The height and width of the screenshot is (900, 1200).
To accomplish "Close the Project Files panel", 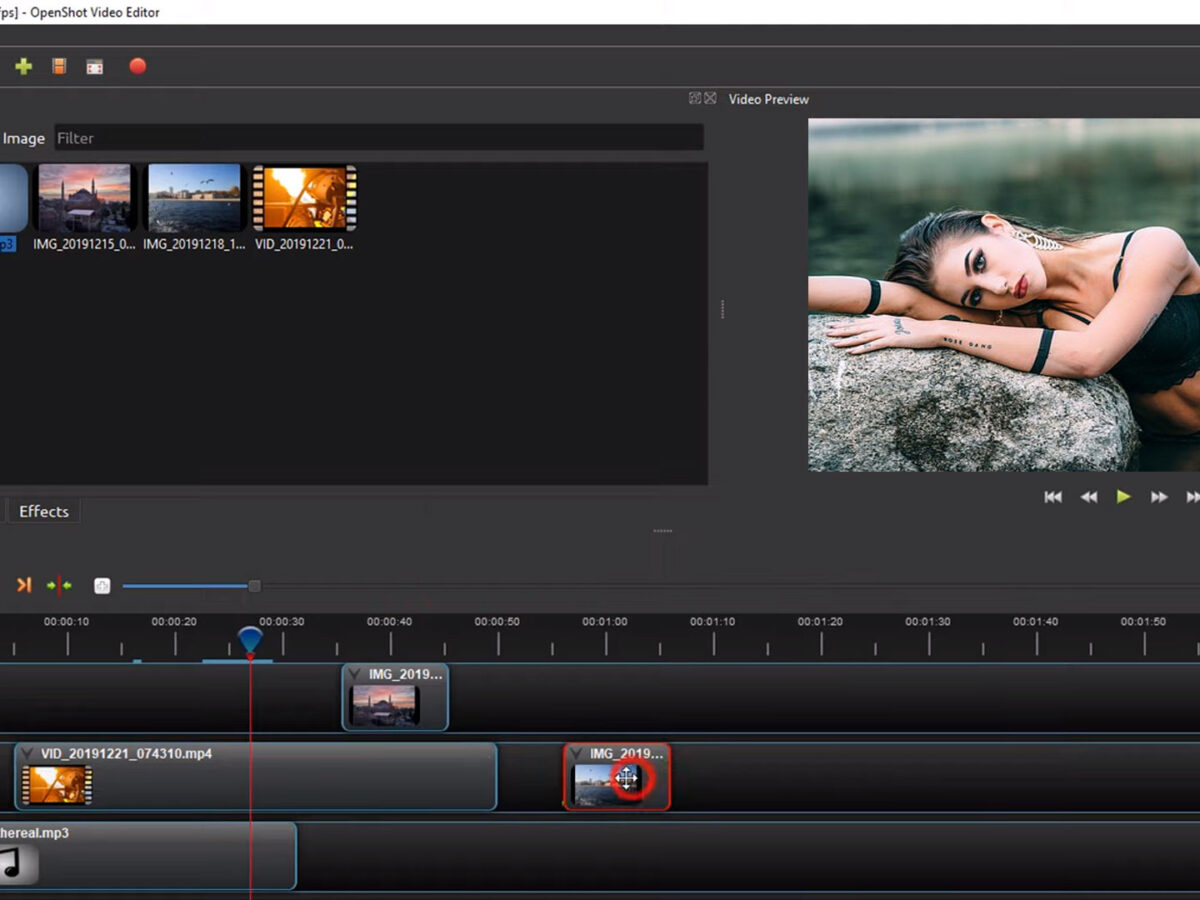I will coord(710,98).
